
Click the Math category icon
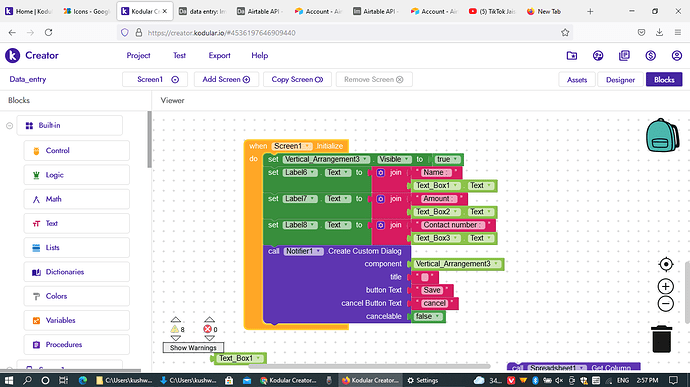[36, 199]
